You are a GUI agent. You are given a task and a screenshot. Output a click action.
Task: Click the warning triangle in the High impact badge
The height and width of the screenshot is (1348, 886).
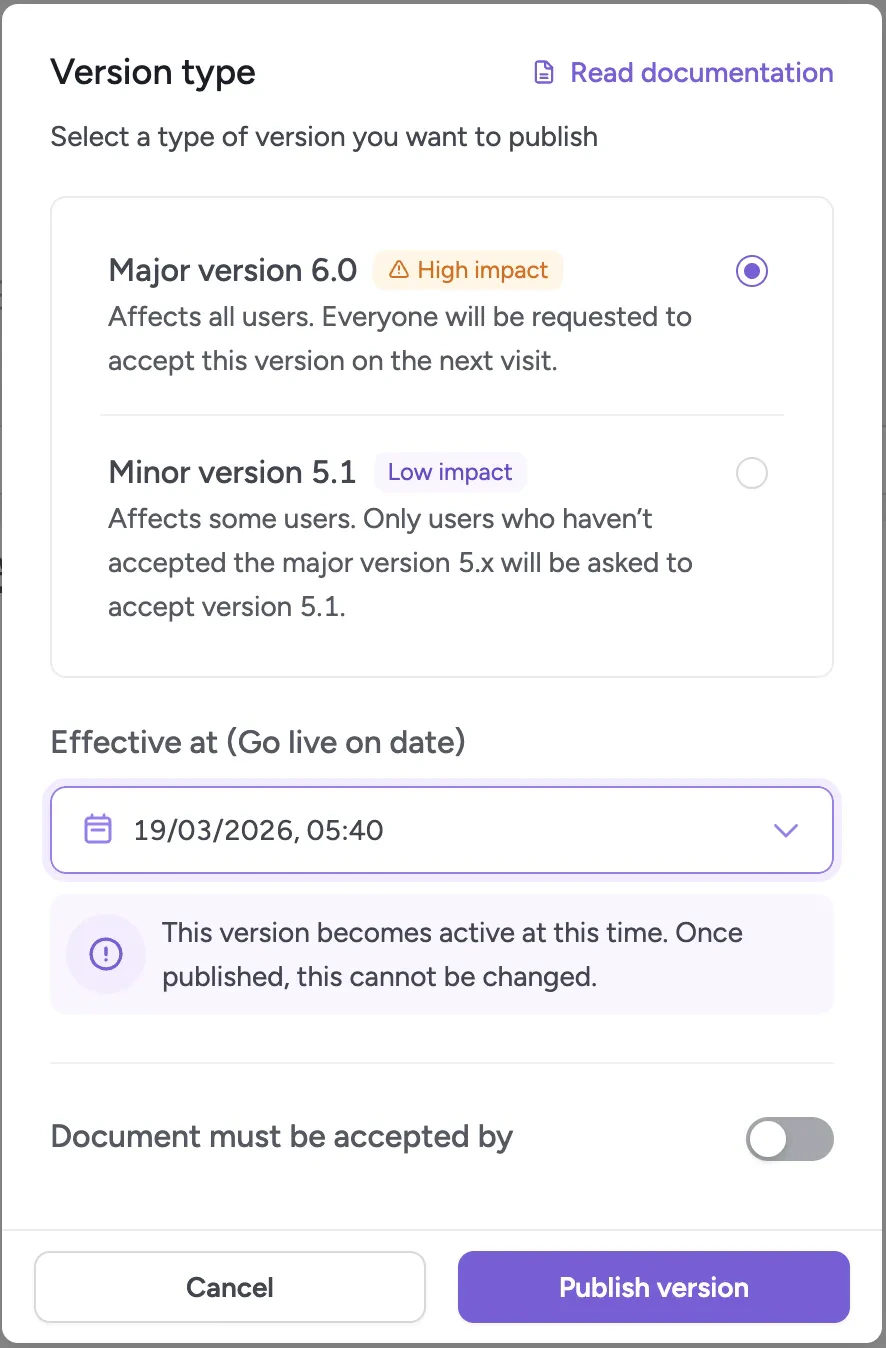point(400,270)
